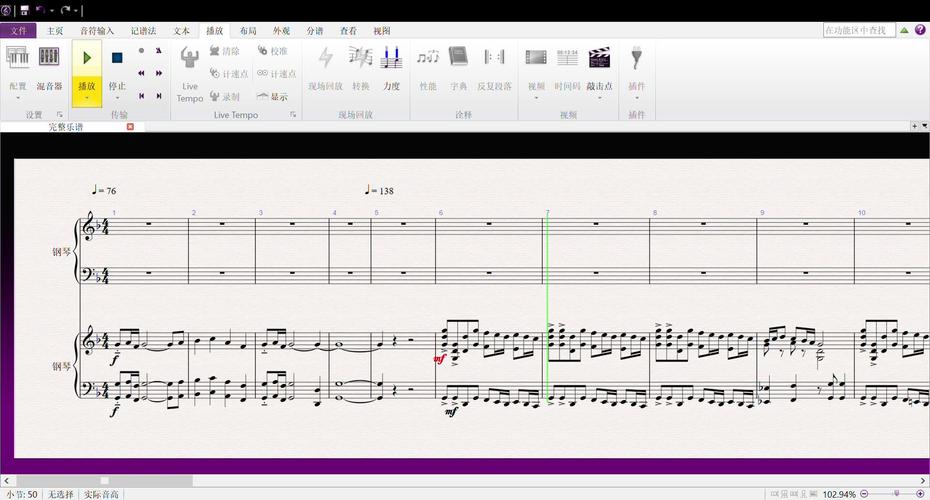Click the Sibelius application logo icon
Image resolution: width=930 pixels, height=500 pixels.
tap(6, 10)
